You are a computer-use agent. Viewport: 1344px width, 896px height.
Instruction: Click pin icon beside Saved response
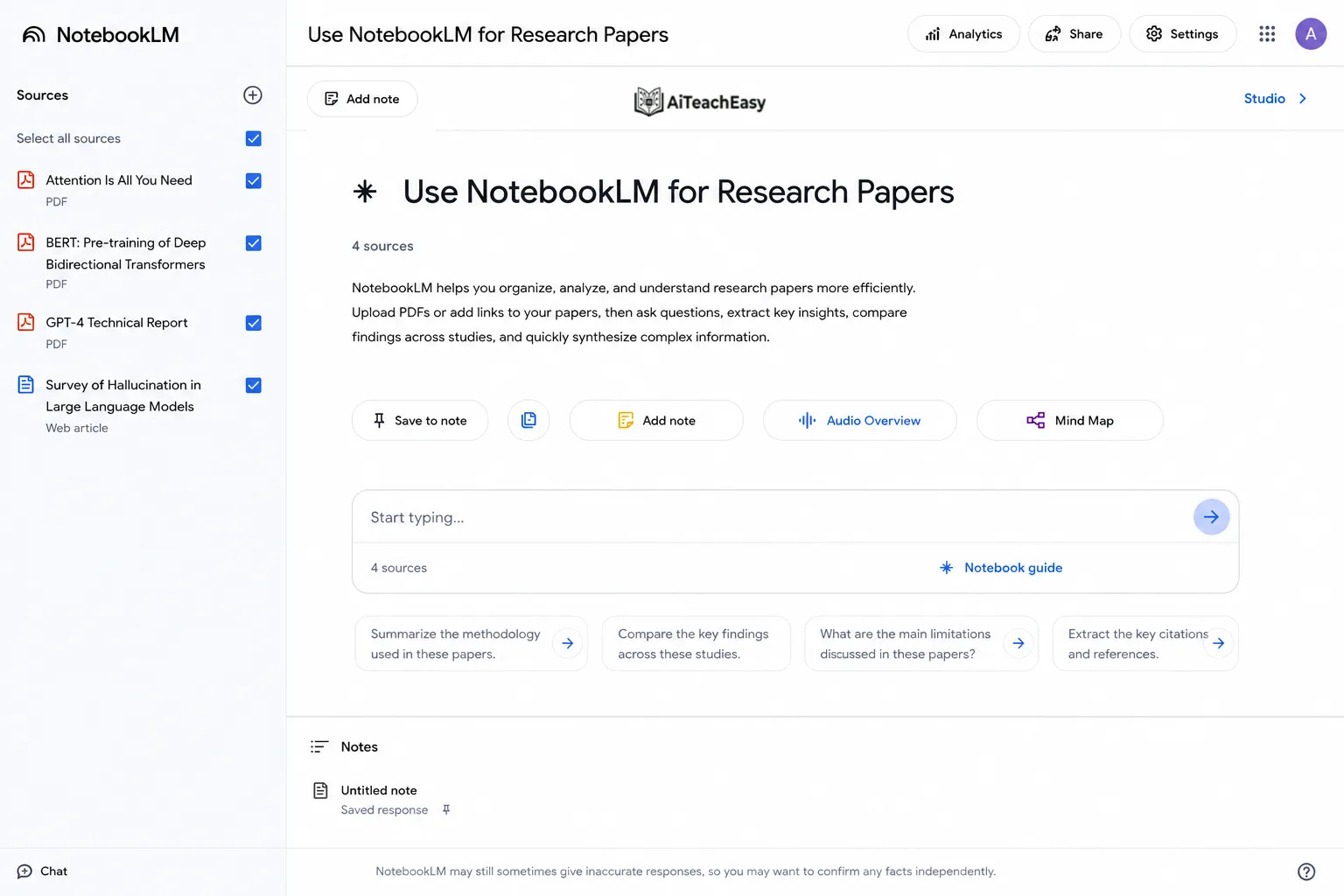446,810
